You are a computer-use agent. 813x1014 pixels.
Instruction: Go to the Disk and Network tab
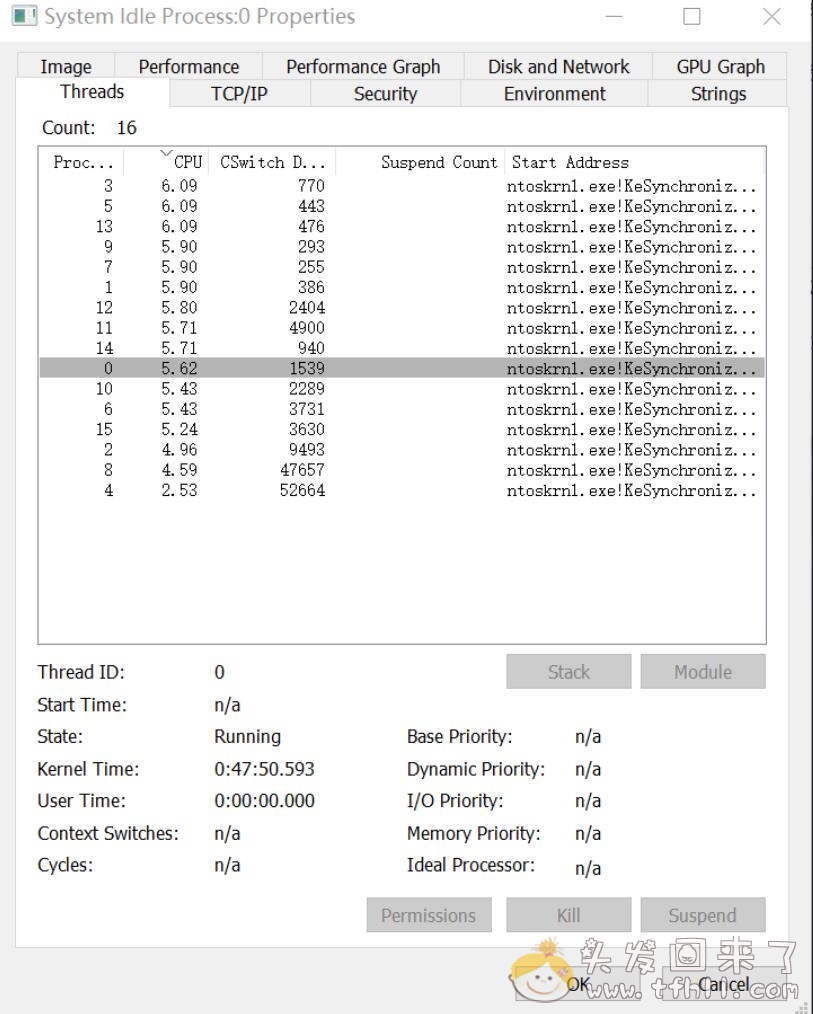point(558,67)
